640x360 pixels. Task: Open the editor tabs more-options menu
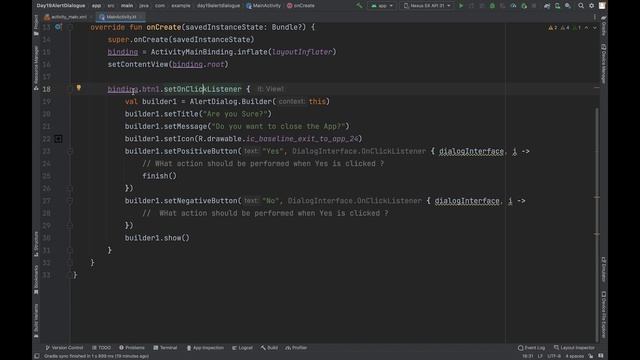tap(595, 17)
